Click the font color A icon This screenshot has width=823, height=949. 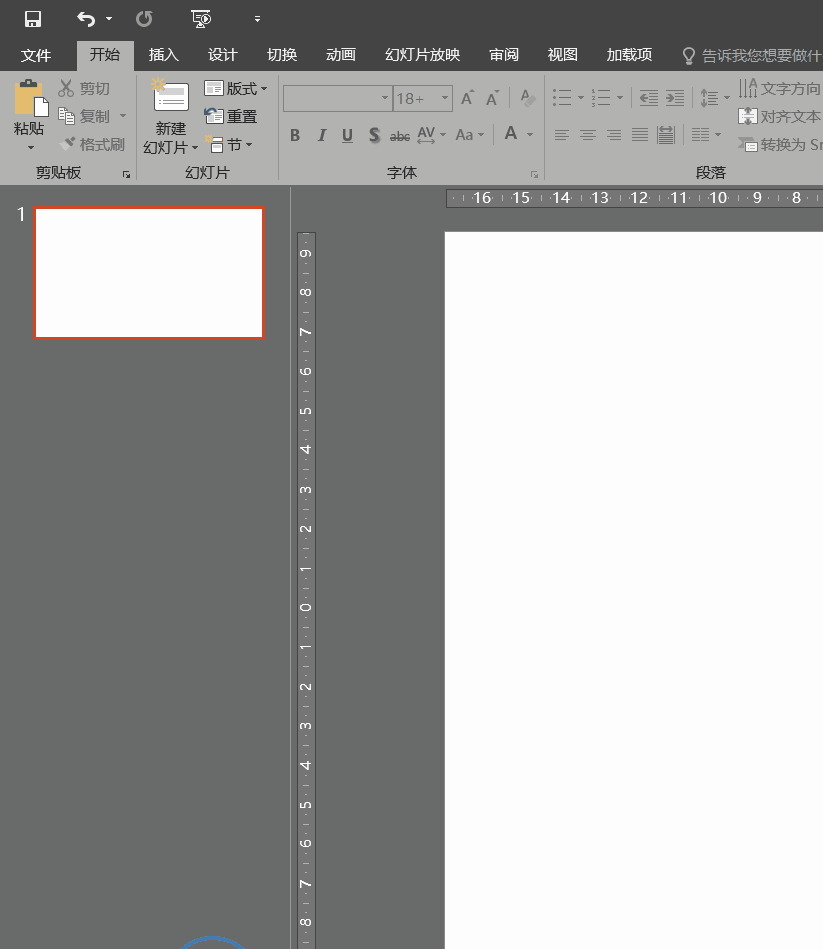click(x=511, y=134)
